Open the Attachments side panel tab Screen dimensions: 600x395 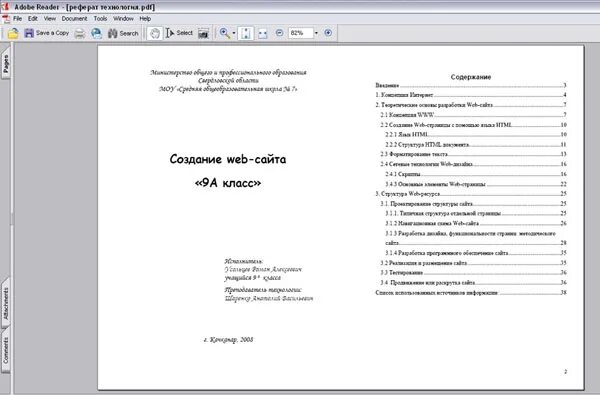5,304
